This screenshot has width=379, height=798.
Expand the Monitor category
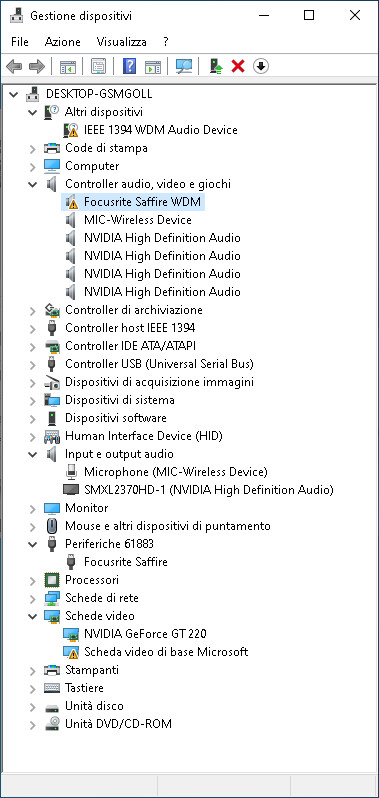[x=33, y=508]
